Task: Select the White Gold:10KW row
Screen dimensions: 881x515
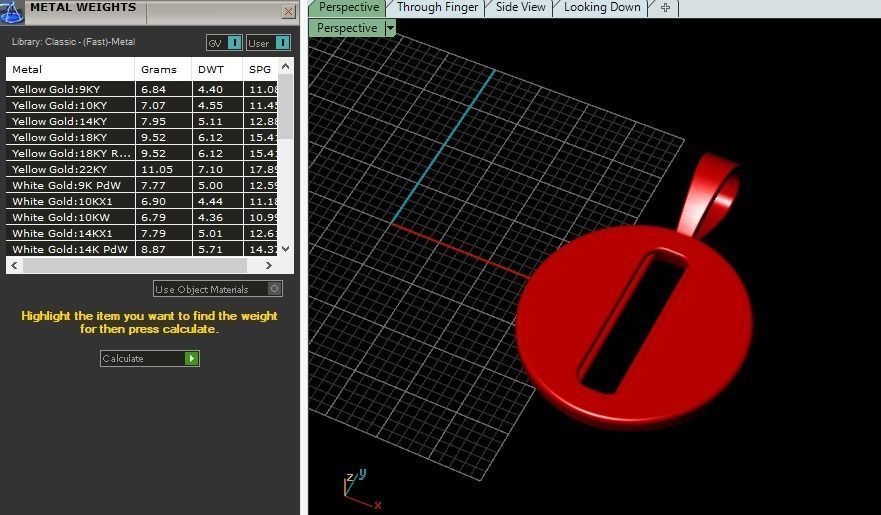Action: coord(142,217)
